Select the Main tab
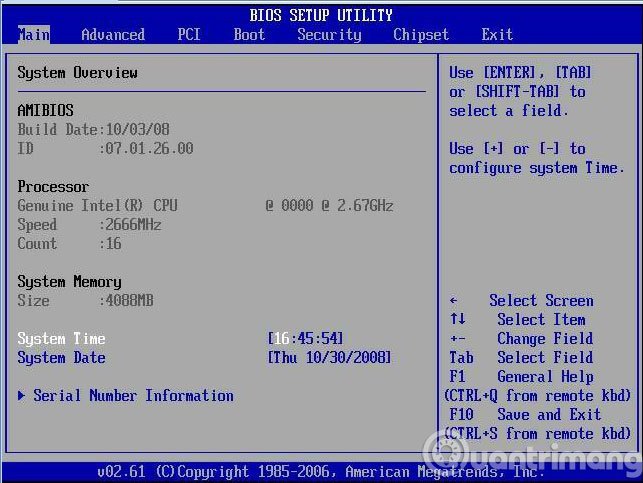Viewport: 643px width, 483px height. 33,34
